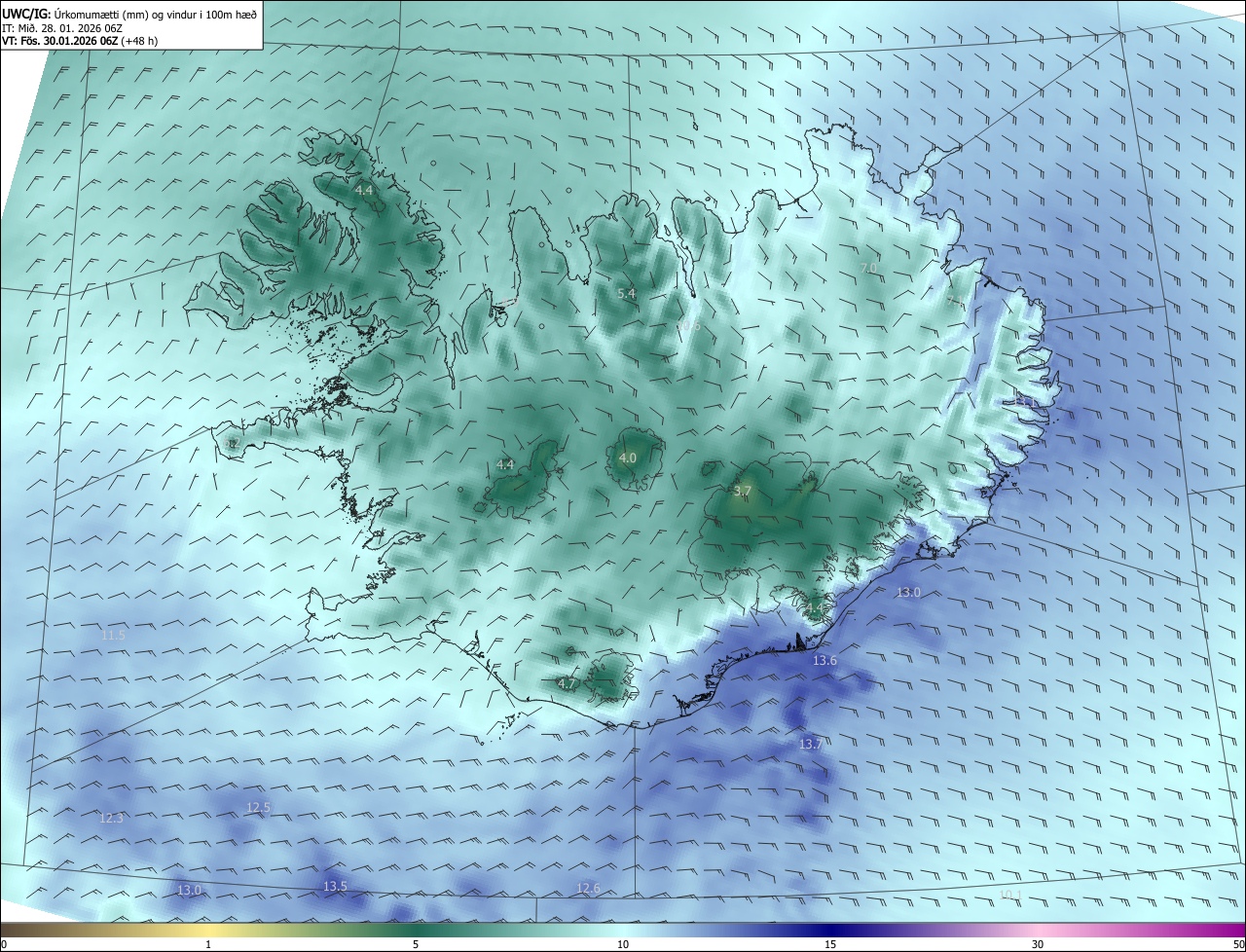1246x952 pixels.
Task: Click the "11.5" value label over the ocean
Action: coord(113,636)
